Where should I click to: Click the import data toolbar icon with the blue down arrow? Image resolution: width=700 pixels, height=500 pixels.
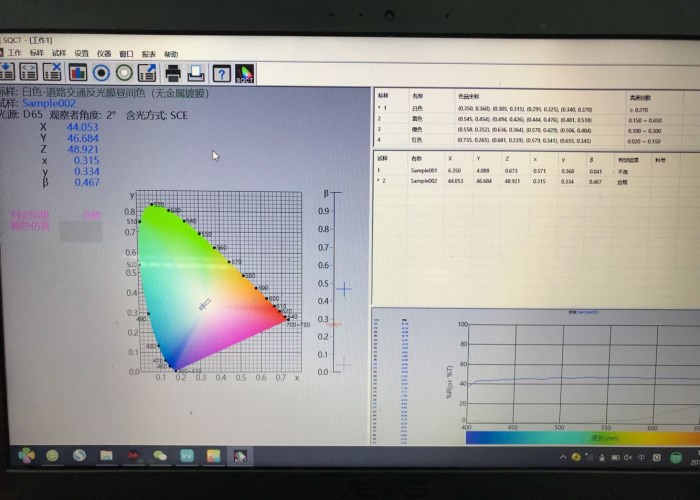click(7, 72)
